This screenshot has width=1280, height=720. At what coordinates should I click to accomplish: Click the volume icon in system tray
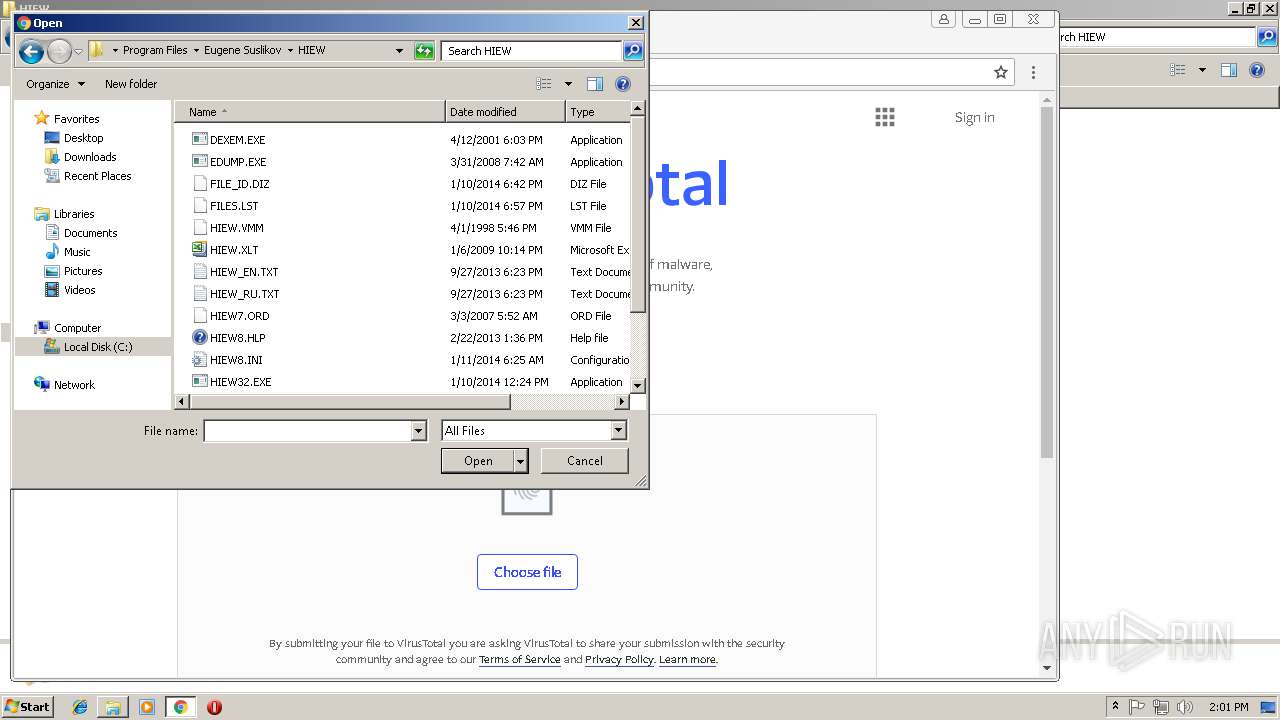1184,707
